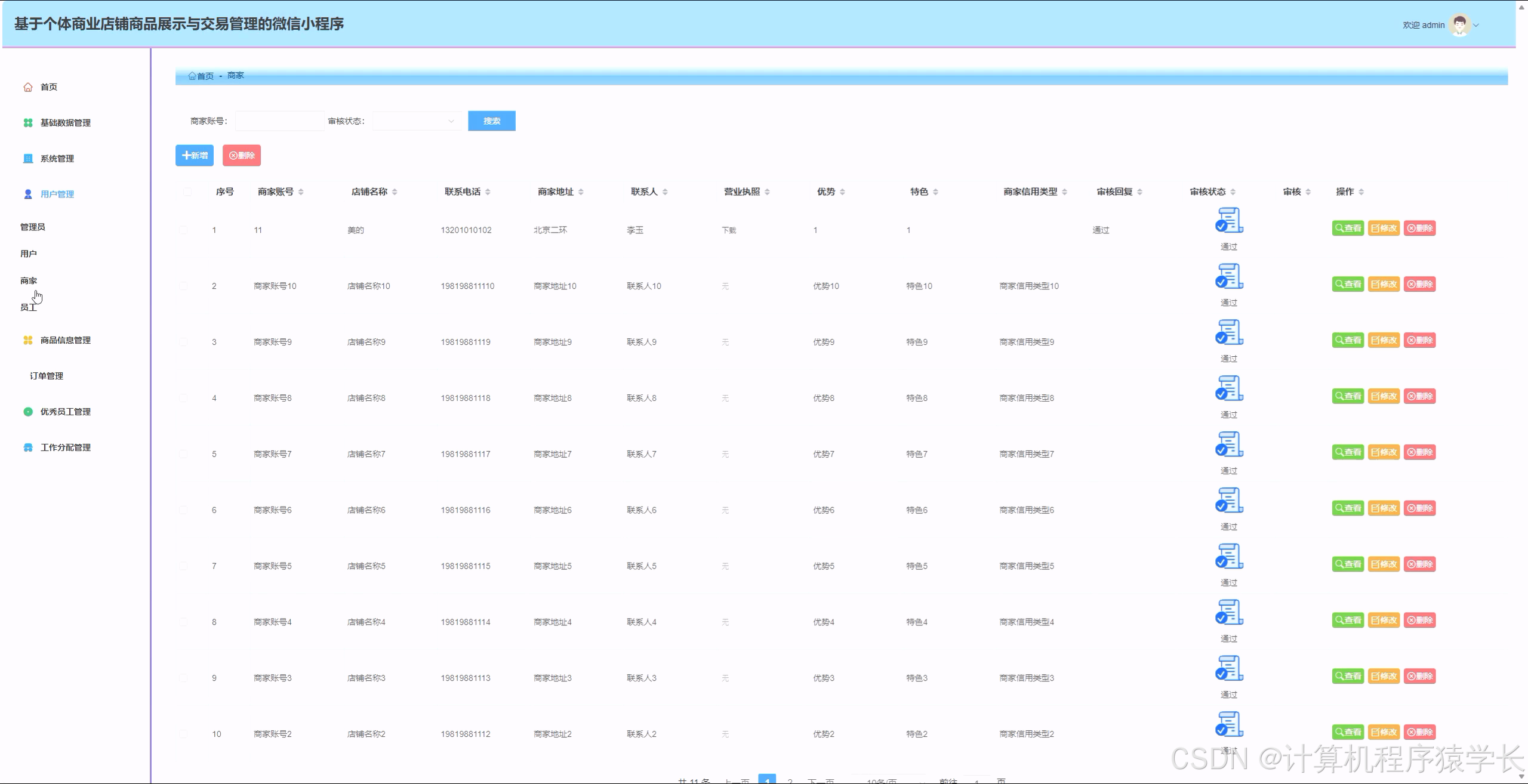Click 查看 for the 美的 row
The width and height of the screenshot is (1528, 784).
(1348, 229)
